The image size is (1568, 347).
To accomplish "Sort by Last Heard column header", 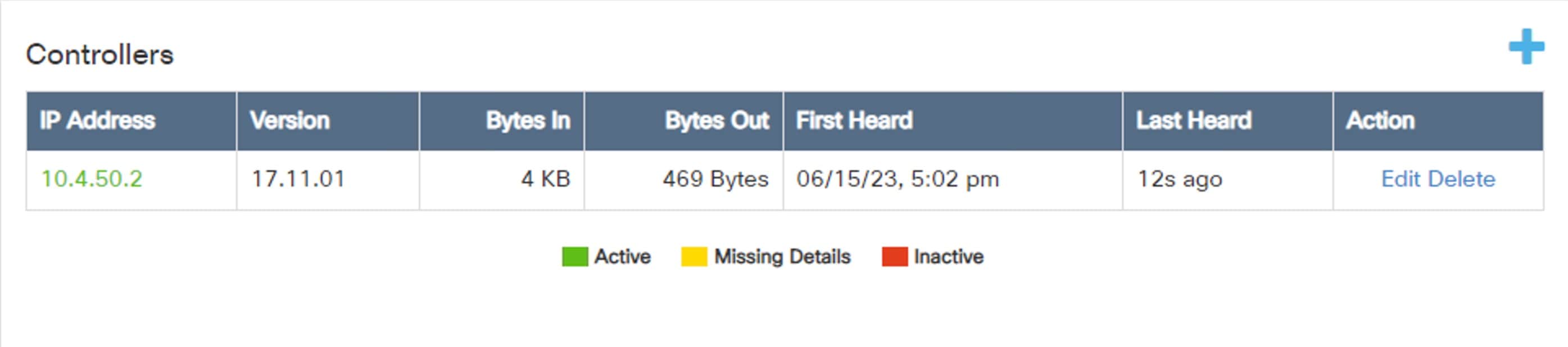I will click(1194, 120).
